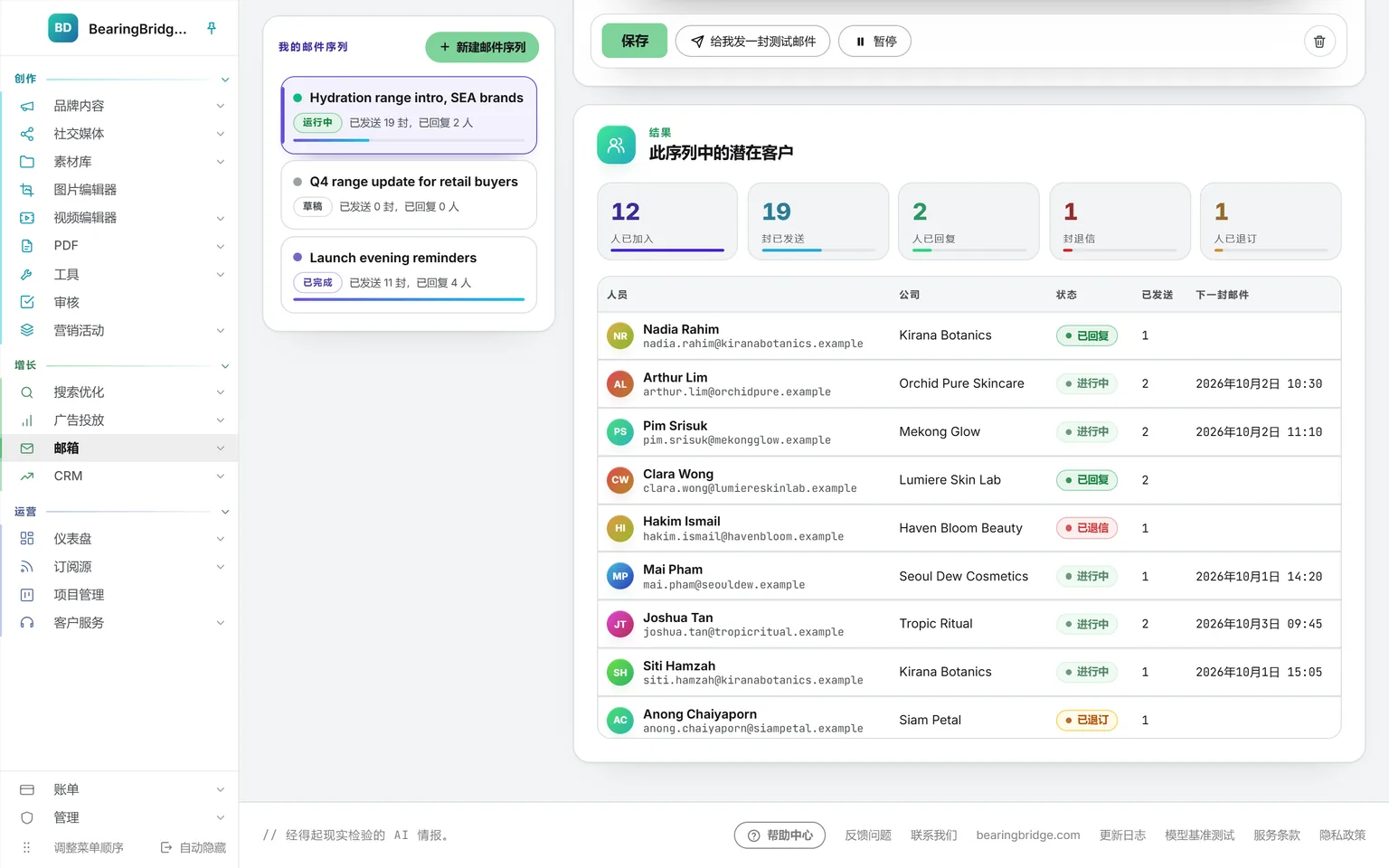Click the headset icon for 客户服务

(27, 623)
